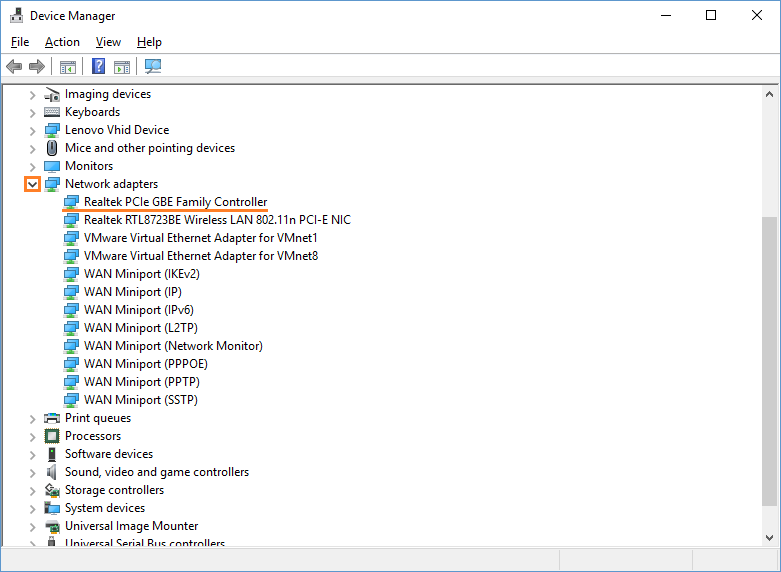Image resolution: width=781 pixels, height=572 pixels.
Task: Collapse the Network adapters node
Action: coord(32,184)
